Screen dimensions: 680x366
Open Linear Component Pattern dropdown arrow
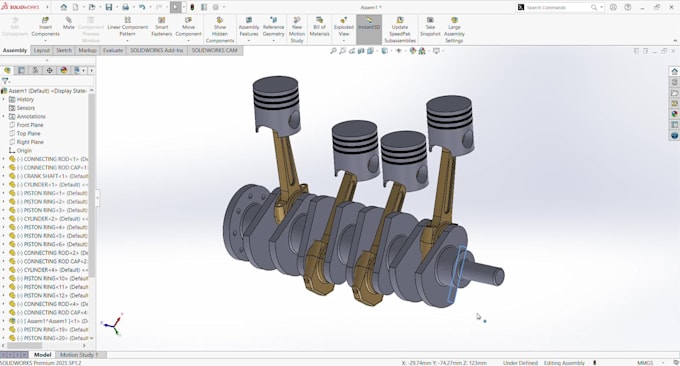(128, 40)
